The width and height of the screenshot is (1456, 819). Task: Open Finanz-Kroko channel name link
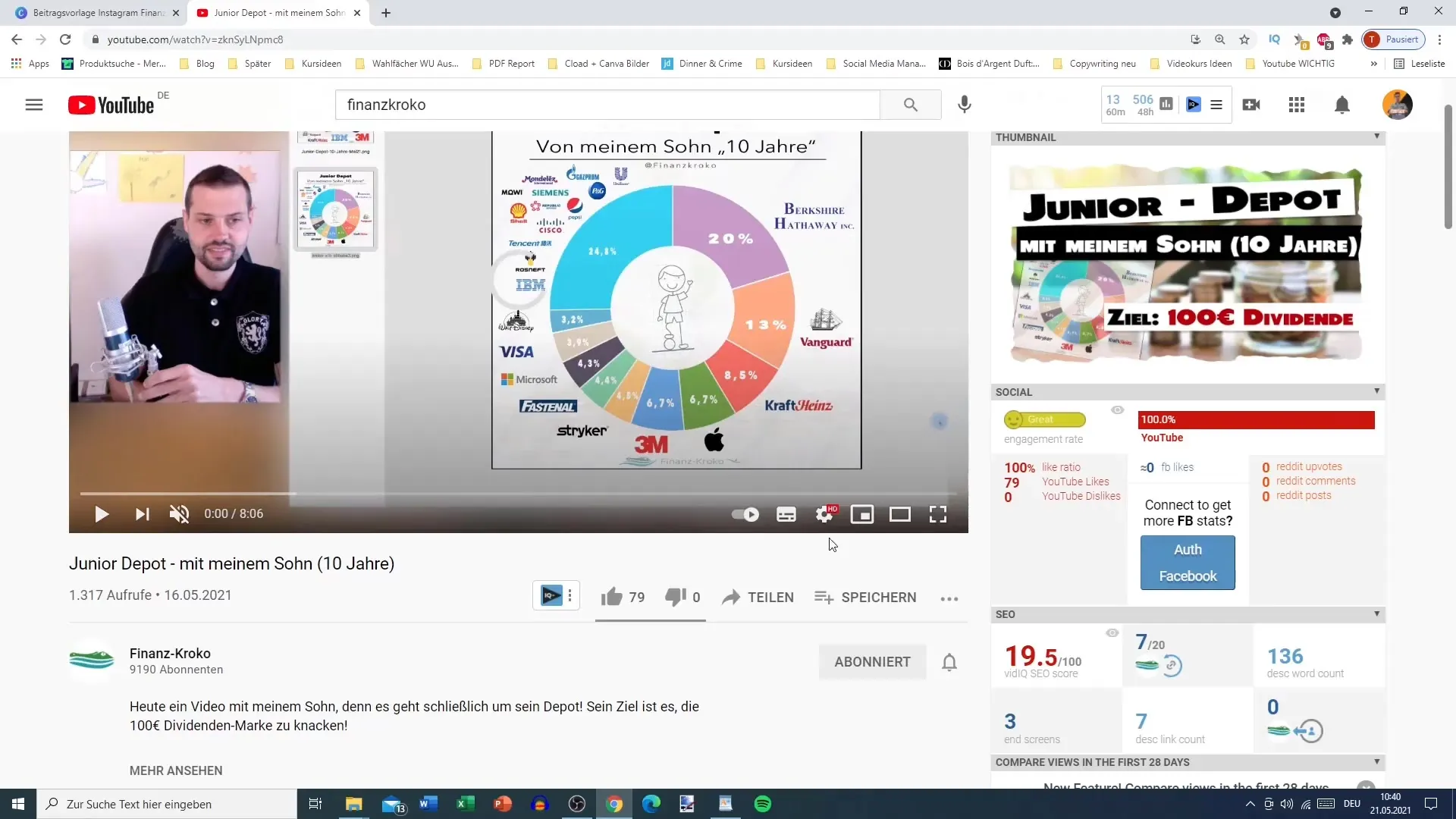tap(170, 654)
